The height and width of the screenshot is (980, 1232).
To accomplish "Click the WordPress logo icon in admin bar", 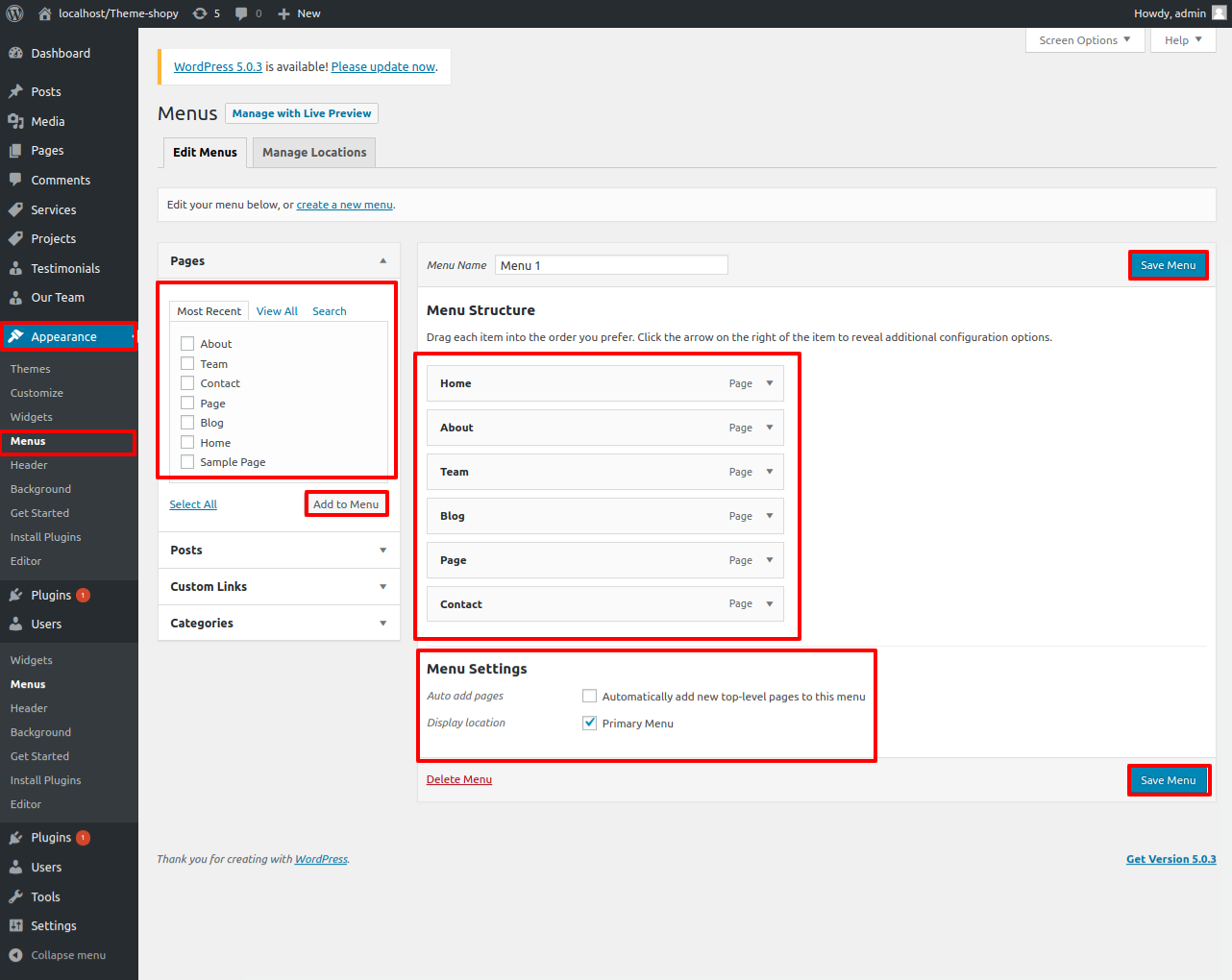I will click(x=15, y=13).
